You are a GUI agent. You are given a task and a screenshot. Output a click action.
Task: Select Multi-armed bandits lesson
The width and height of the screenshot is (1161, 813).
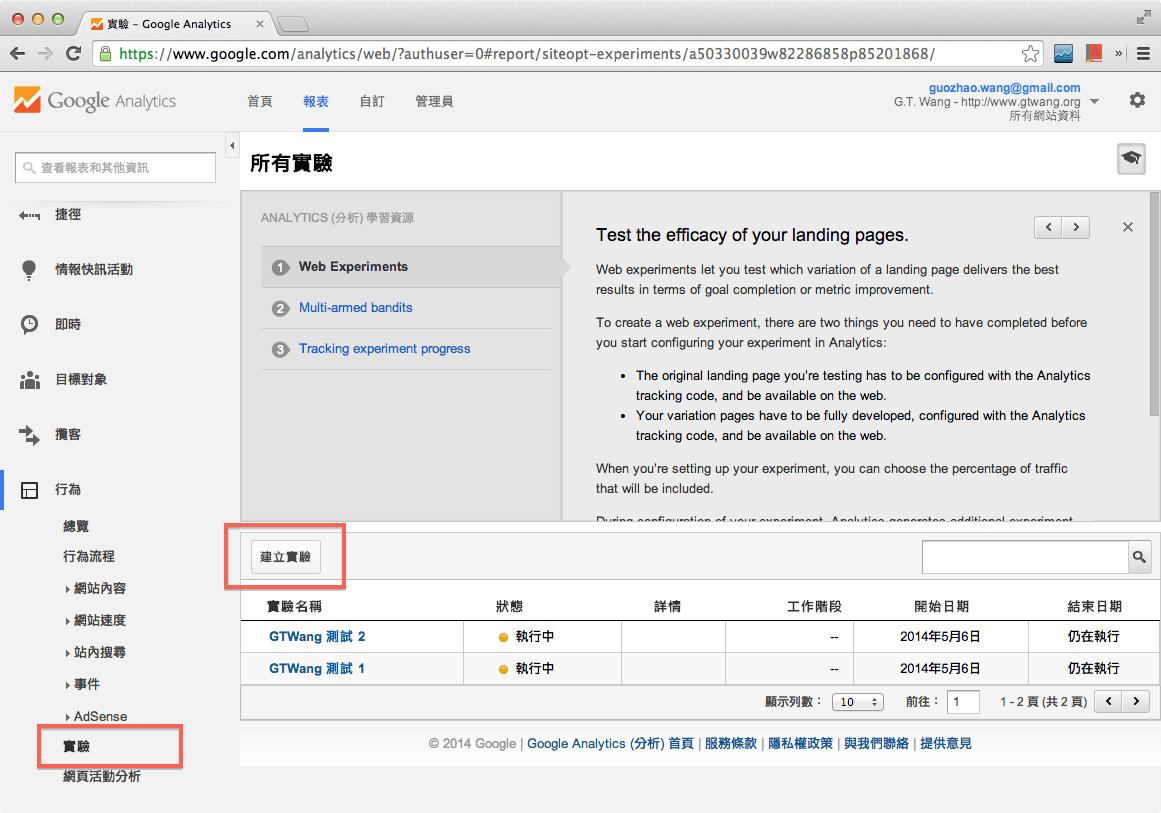pyautogui.click(x=355, y=308)
